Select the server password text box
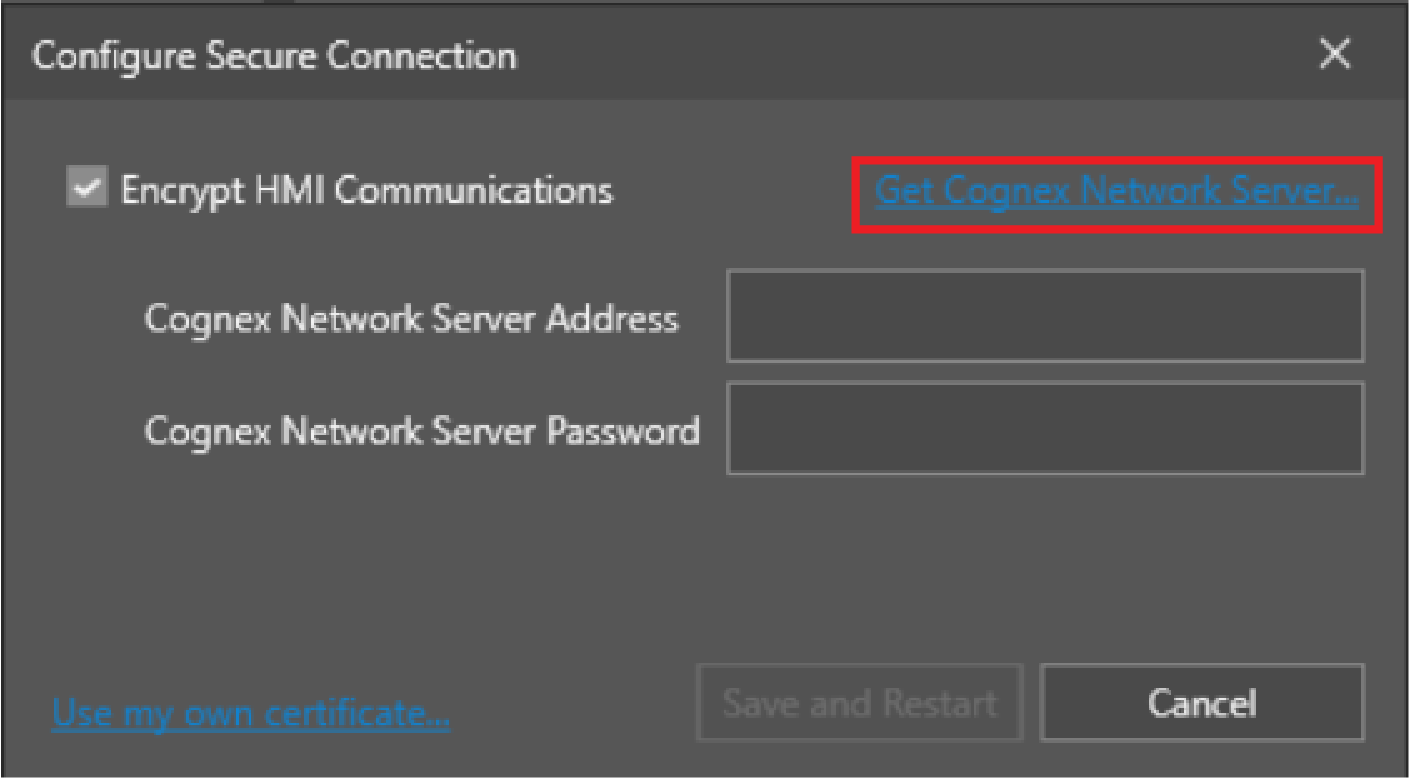The width and height of the screenshot is (1409, 778). 1045,428
